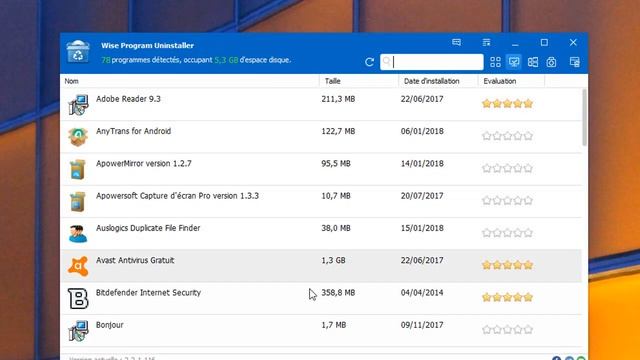Click the Apowersoft Capture d'écran box icon
Image resolution: width=640 pixels, height=360 pixels.
(78, 201)
